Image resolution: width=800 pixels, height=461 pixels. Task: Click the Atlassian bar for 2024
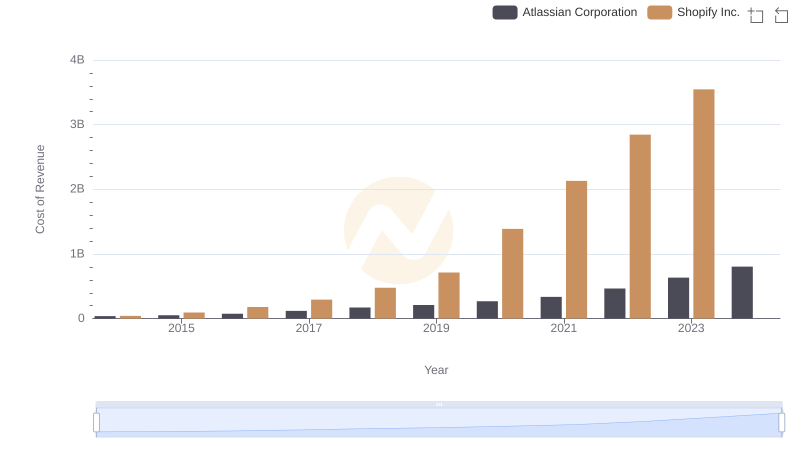742,292
